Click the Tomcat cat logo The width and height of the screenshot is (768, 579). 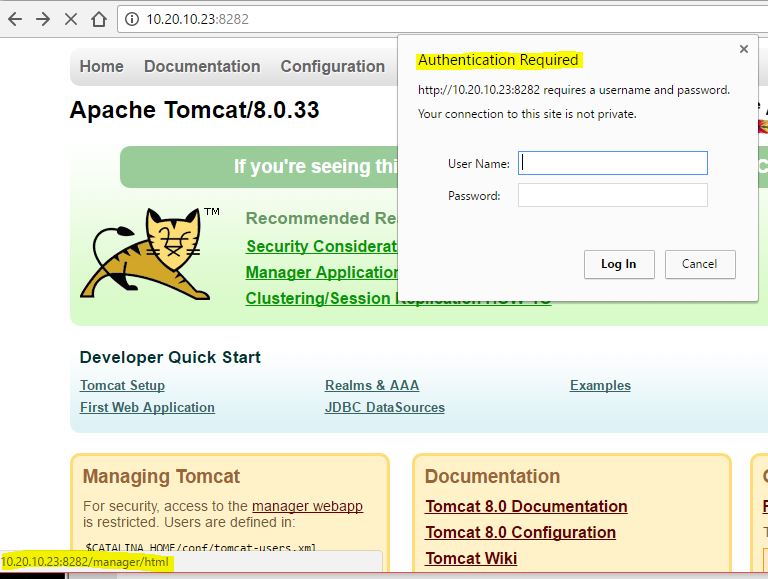point(151,254)
